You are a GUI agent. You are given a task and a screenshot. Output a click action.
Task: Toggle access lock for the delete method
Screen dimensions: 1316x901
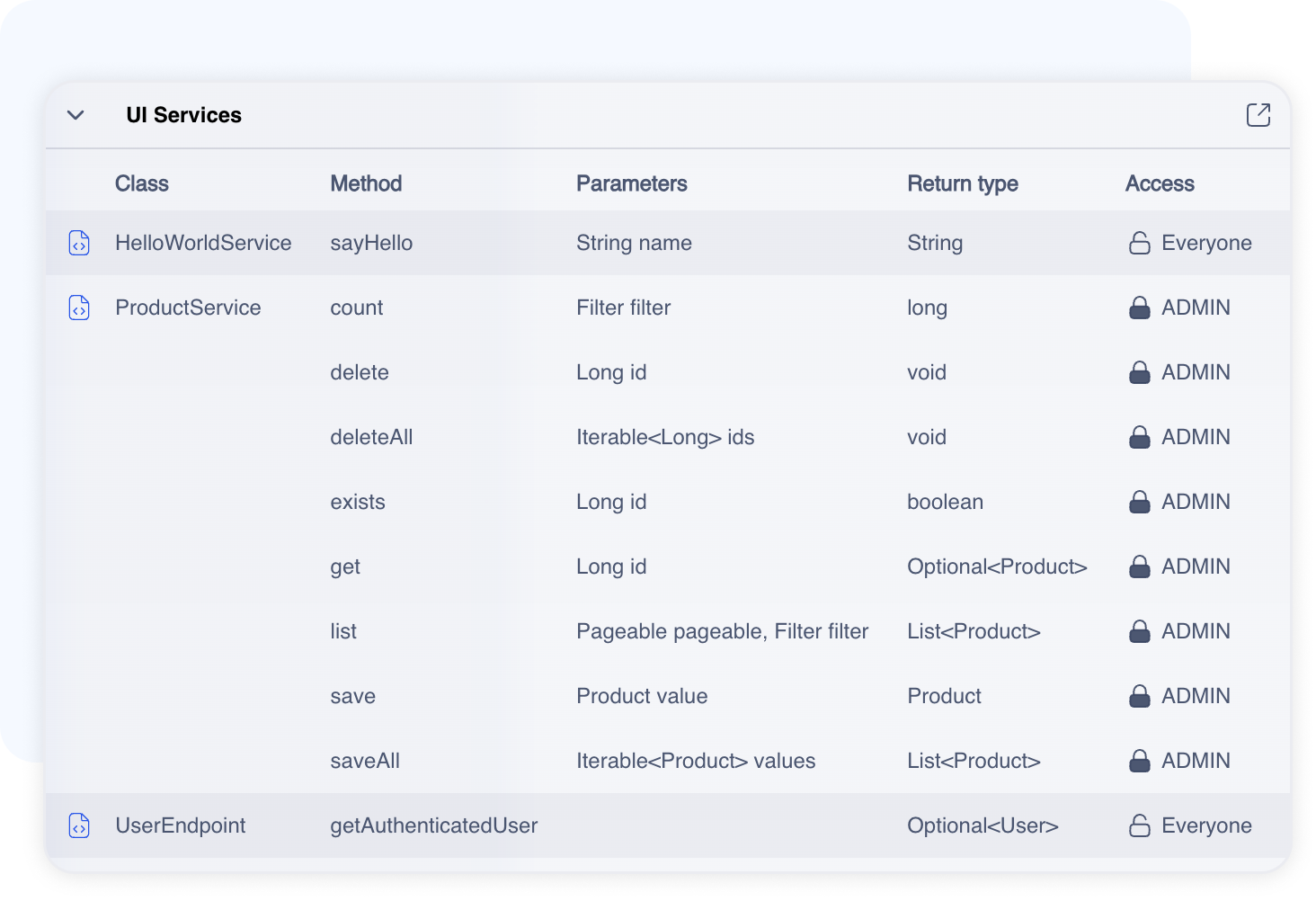click(x=1139, y=372)
